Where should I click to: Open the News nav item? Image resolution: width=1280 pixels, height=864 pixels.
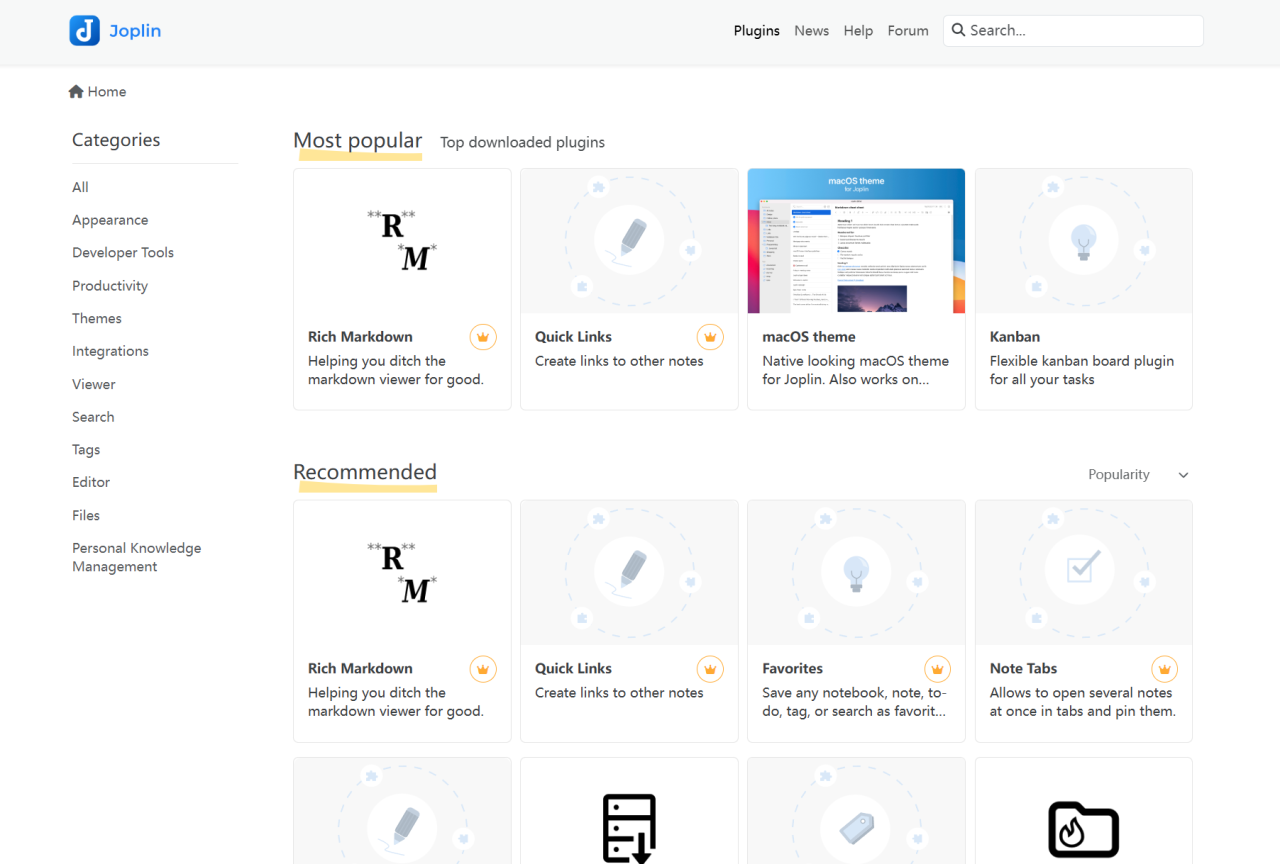pyautogui.click(x=812, y=31)
